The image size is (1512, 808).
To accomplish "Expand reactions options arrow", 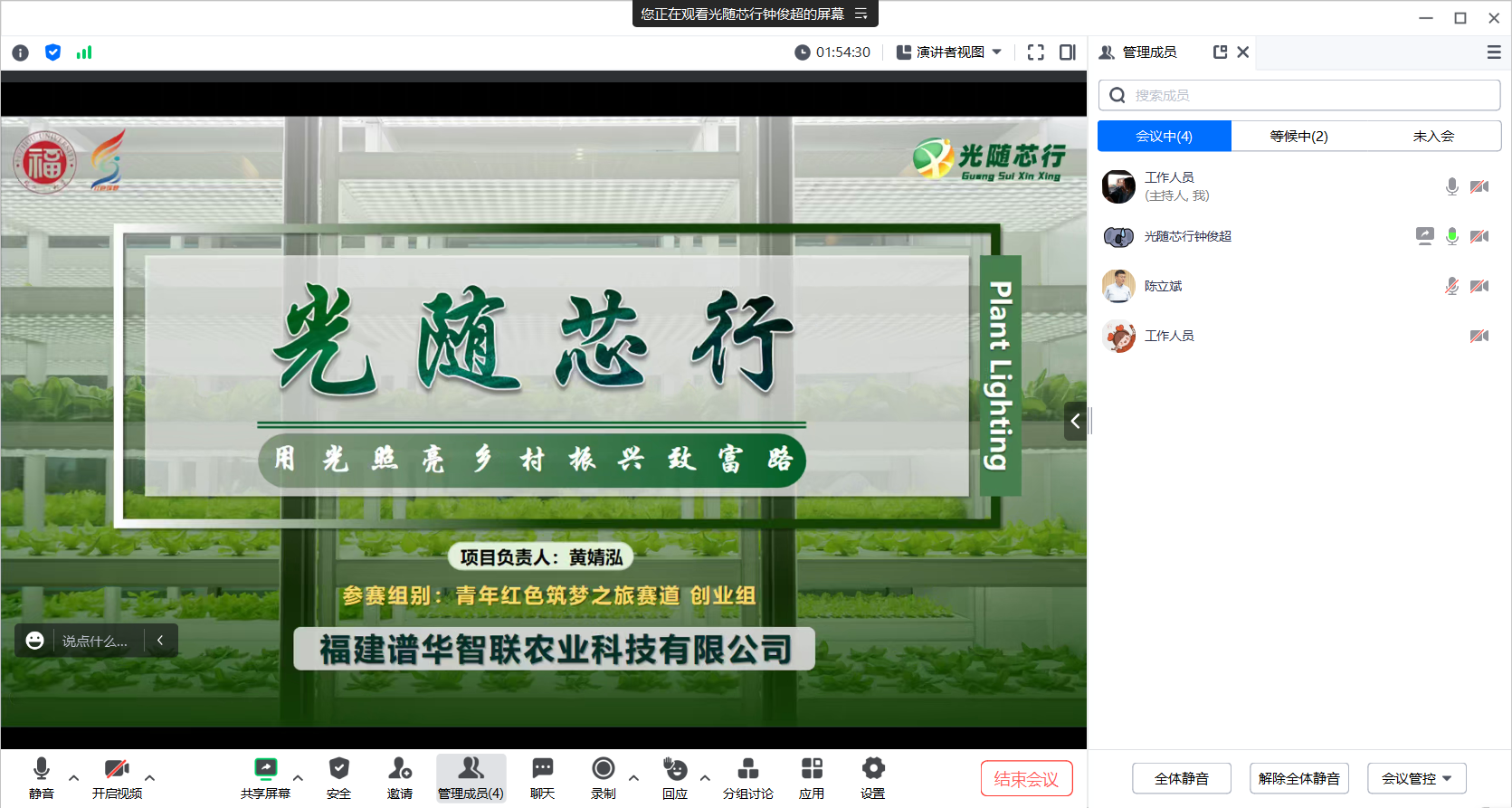I will (x=705, y=777).
